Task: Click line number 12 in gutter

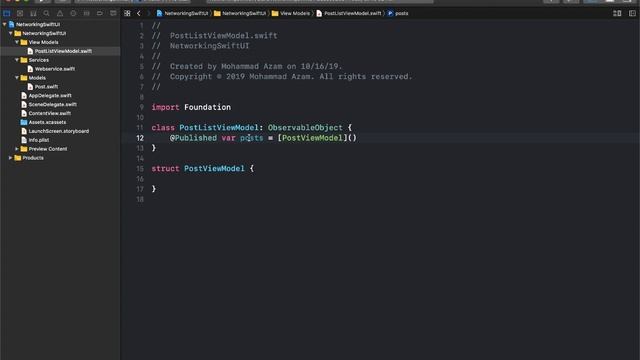Action: tap(140, 138)
